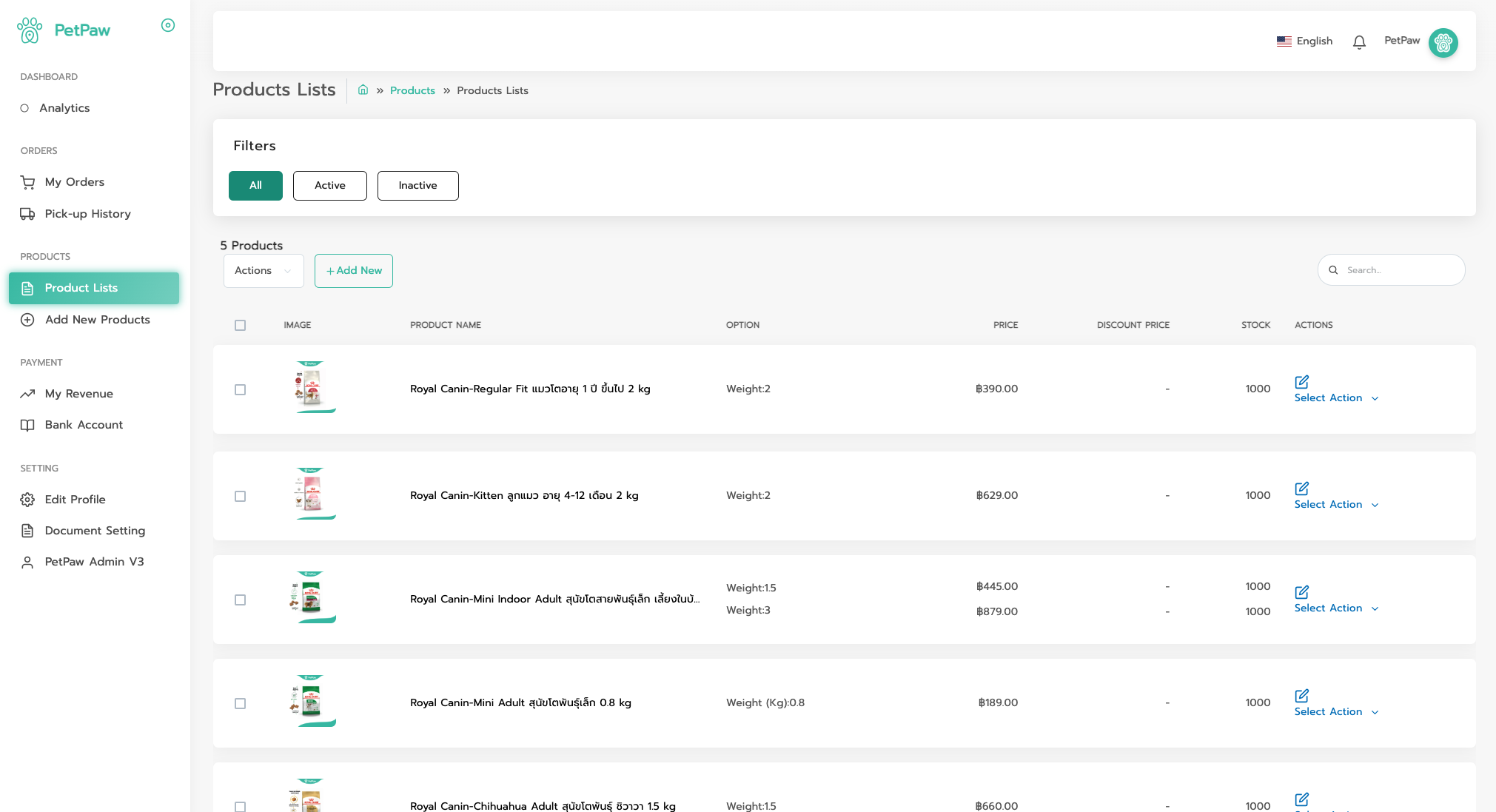Toggle the sidebar collapse circle icon

[168, 25]
